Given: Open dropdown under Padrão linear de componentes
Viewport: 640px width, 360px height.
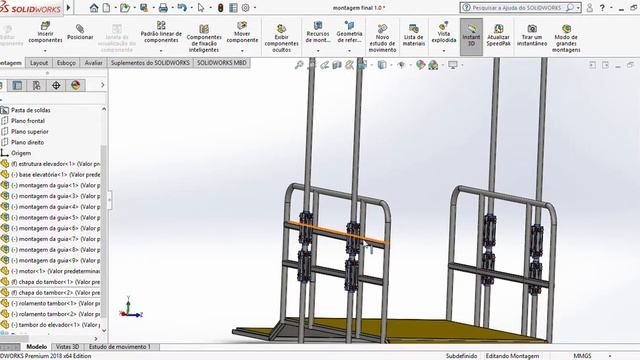Looking at the screenshot, I should point(161,51).
